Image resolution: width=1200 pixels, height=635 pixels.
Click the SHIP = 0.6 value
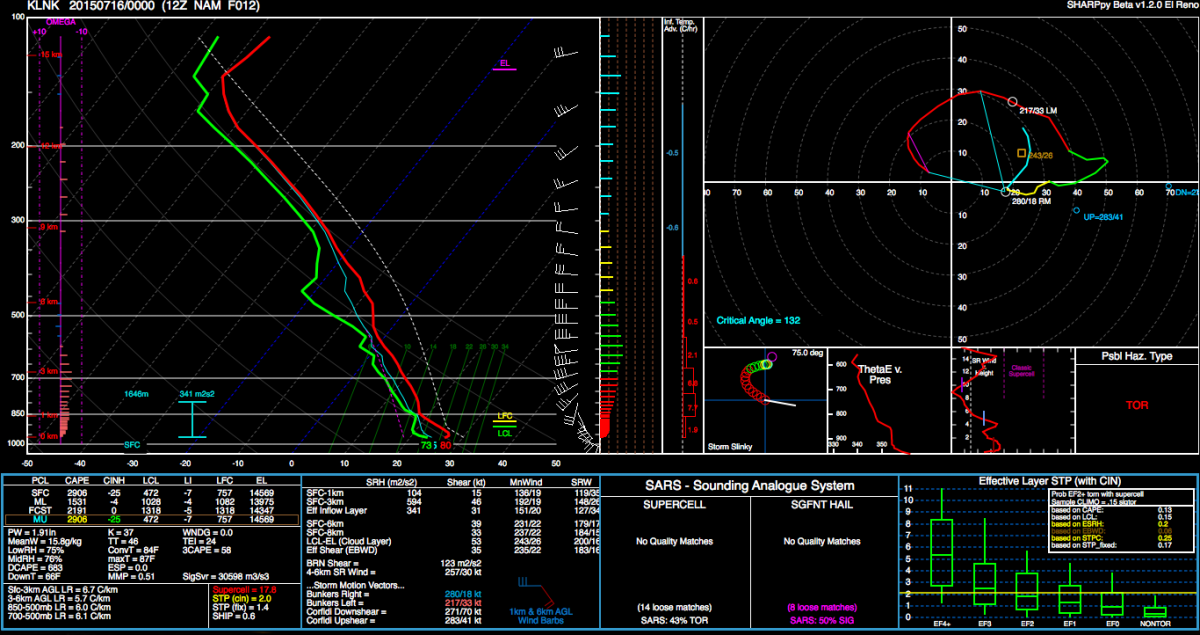coord(233,617)
